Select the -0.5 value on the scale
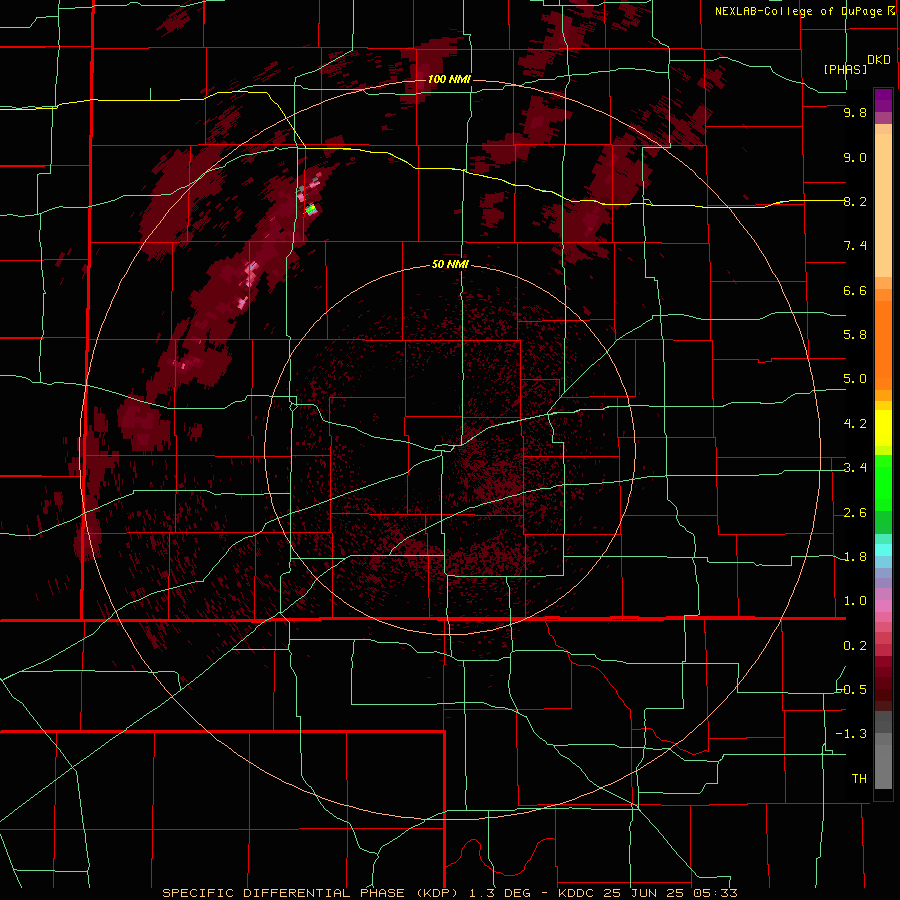The image size is (900, 900). [x=852, y=690]
